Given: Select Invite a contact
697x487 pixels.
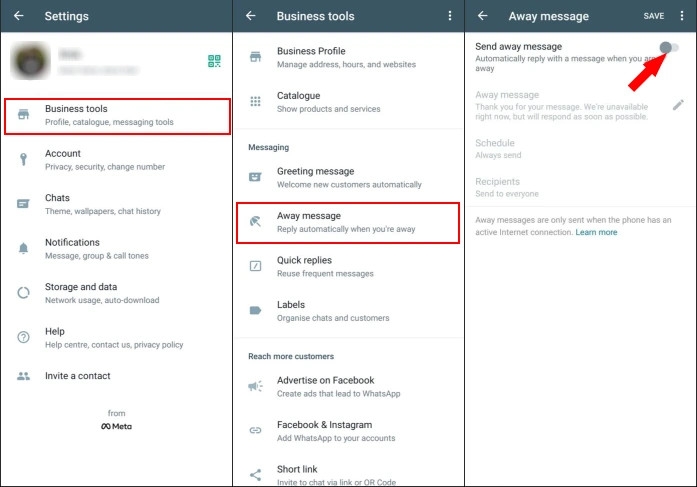Looking at the screenshot, I should point(116,376).
